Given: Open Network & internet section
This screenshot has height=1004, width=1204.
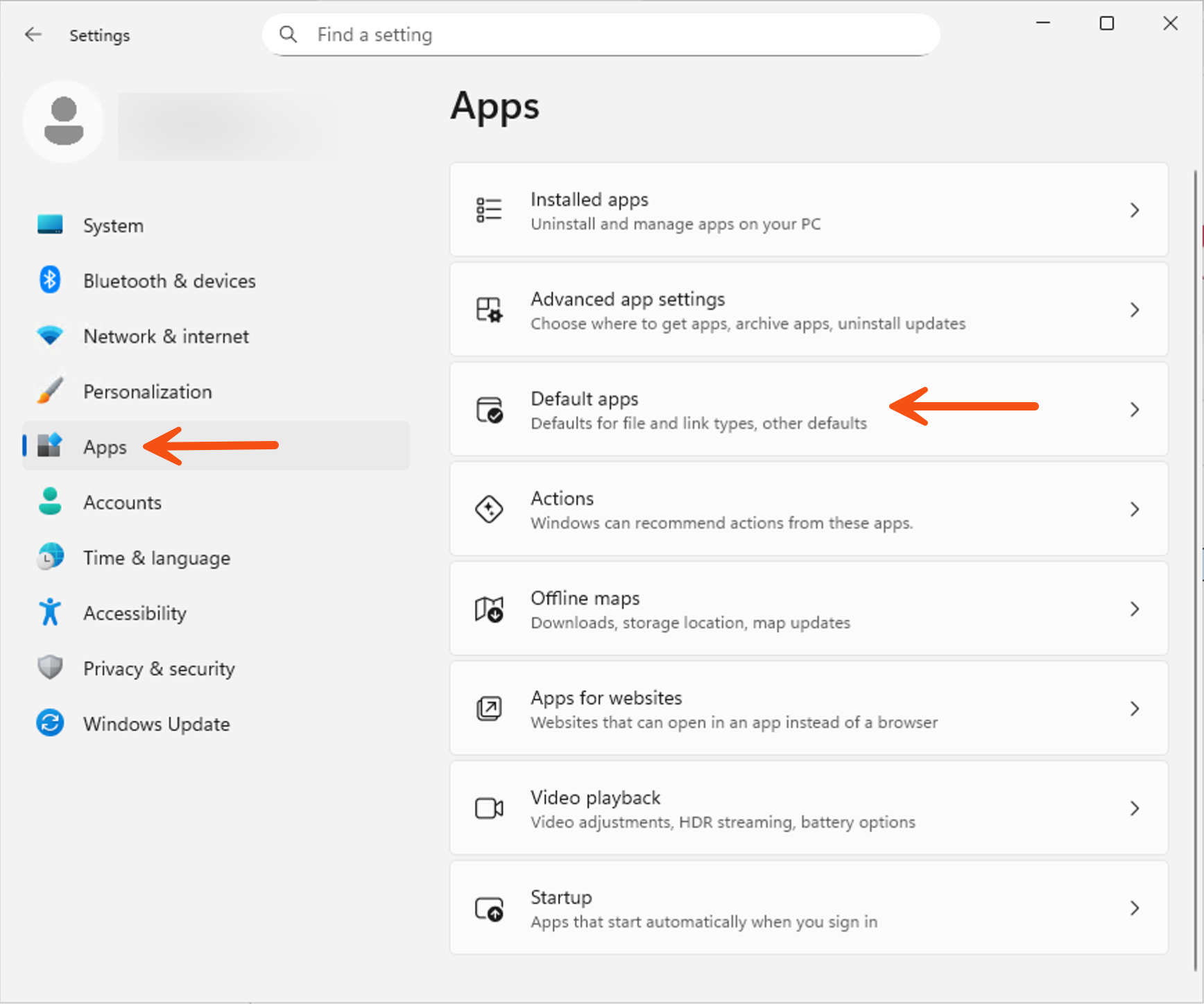Looking at the screenshot, I should [x=216, y=336].
